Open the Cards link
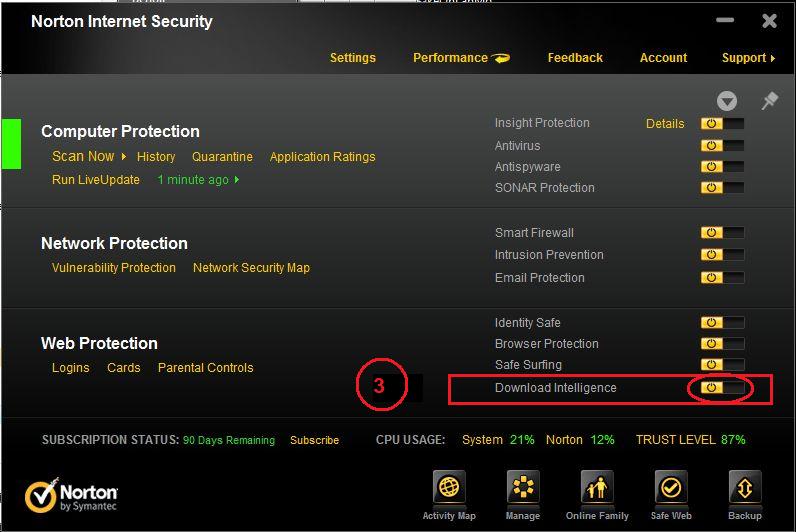This screenshot has width=796, height=532. [123, 368]
